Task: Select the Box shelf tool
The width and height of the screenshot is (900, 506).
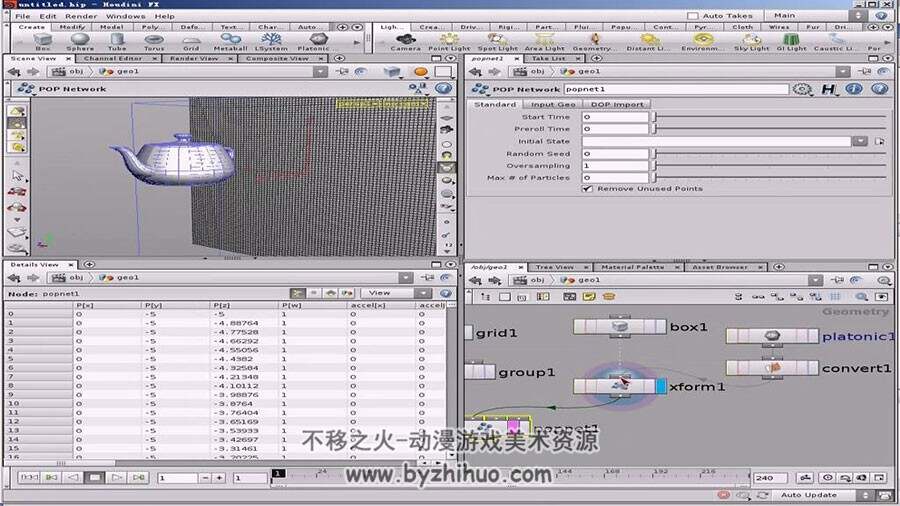Action: [x=43, y=42]
